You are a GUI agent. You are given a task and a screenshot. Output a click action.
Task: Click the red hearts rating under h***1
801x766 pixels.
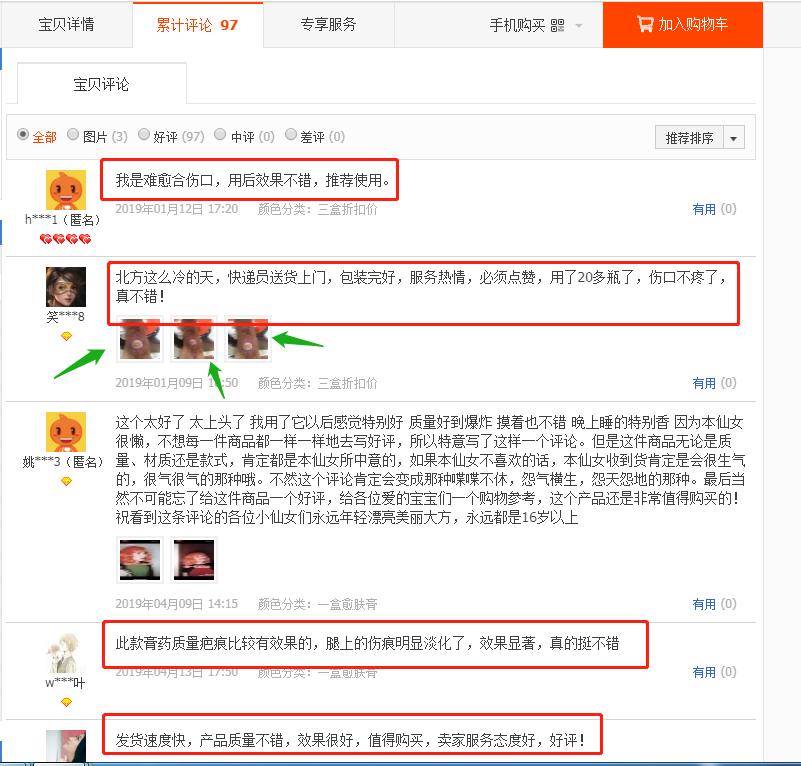[x=65, y=239]
